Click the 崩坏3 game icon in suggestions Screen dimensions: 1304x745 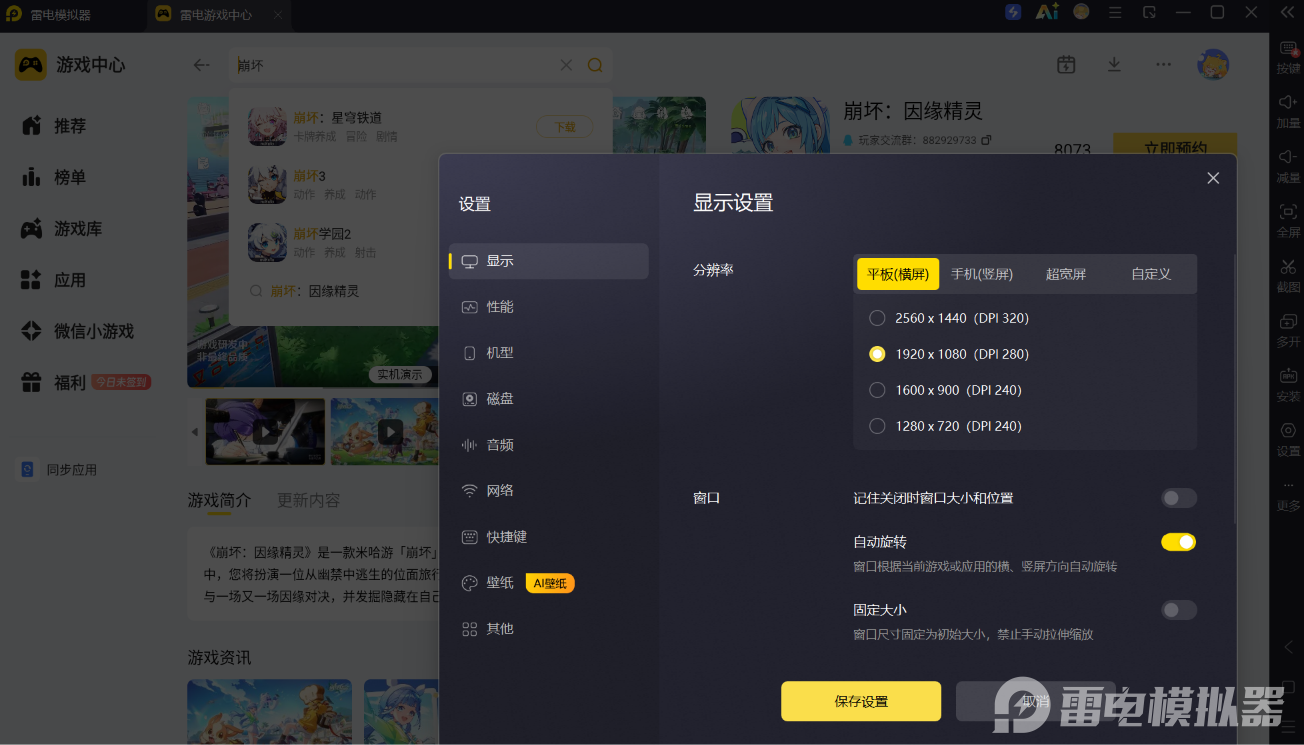tap(268, 185)
